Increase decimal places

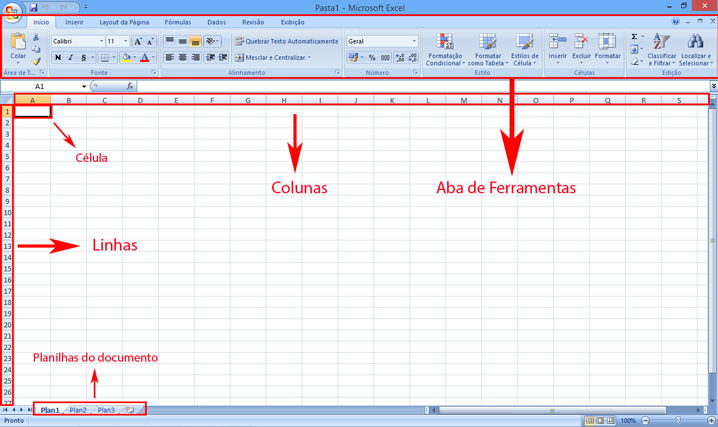[x=400, y=58]
